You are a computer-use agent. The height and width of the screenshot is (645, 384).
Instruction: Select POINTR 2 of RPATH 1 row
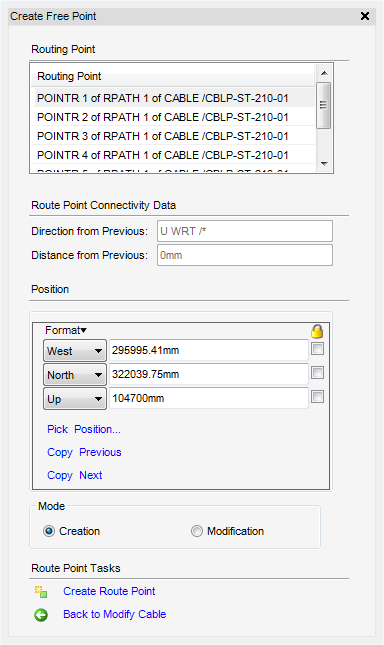[x=173, y=117]
